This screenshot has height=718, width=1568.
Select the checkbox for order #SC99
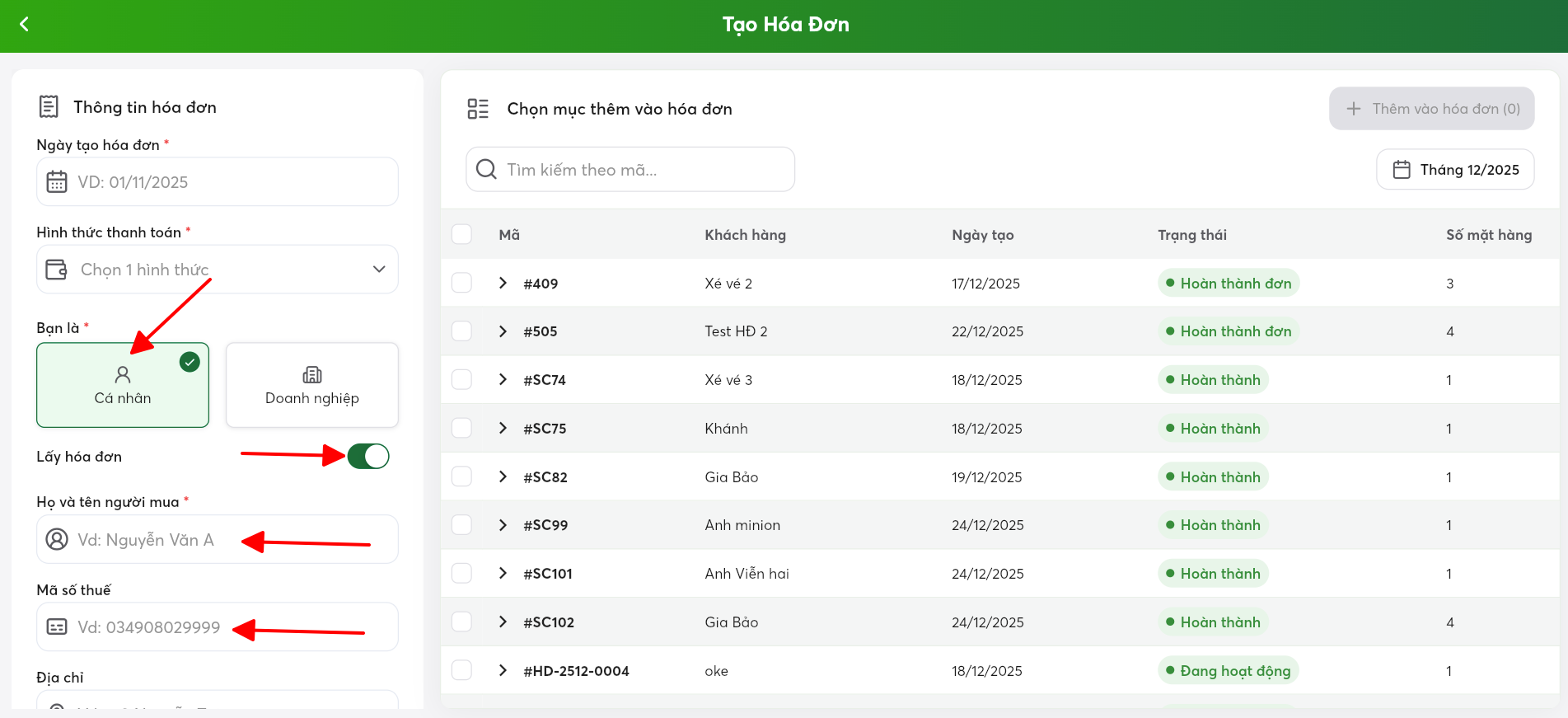coord(461,524)
